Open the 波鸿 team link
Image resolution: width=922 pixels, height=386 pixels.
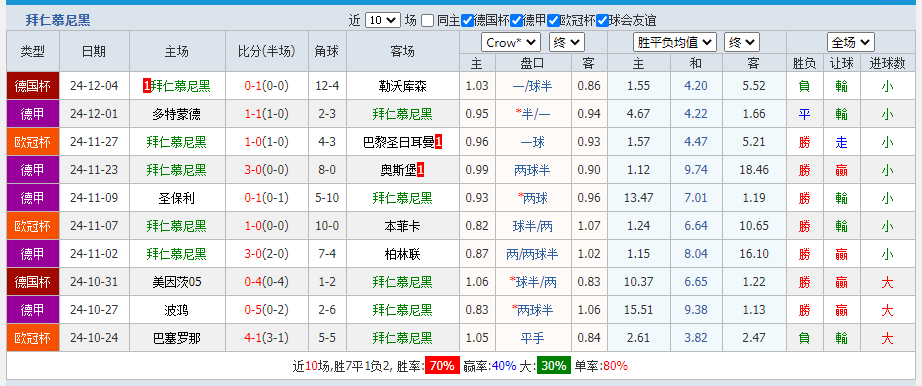(x=176, y=310)
